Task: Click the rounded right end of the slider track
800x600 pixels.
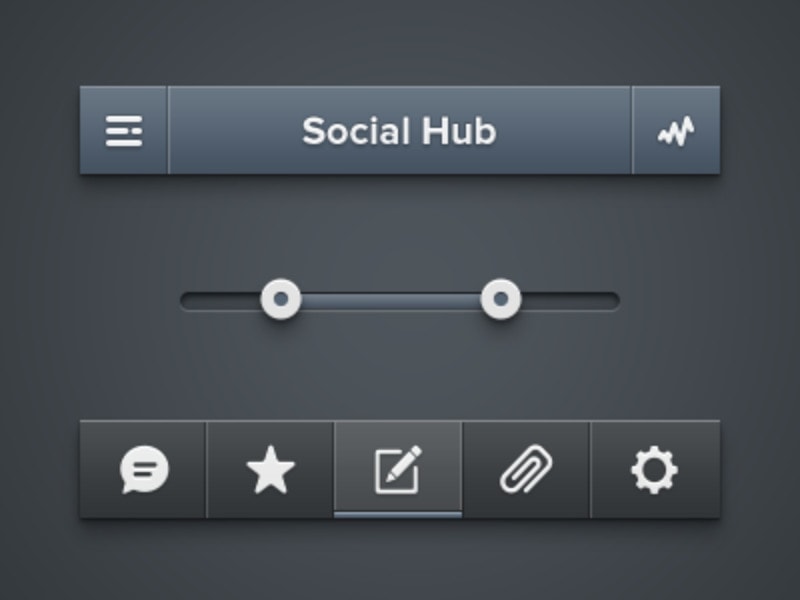Action: pyautogui.click(x=615, y=301)
